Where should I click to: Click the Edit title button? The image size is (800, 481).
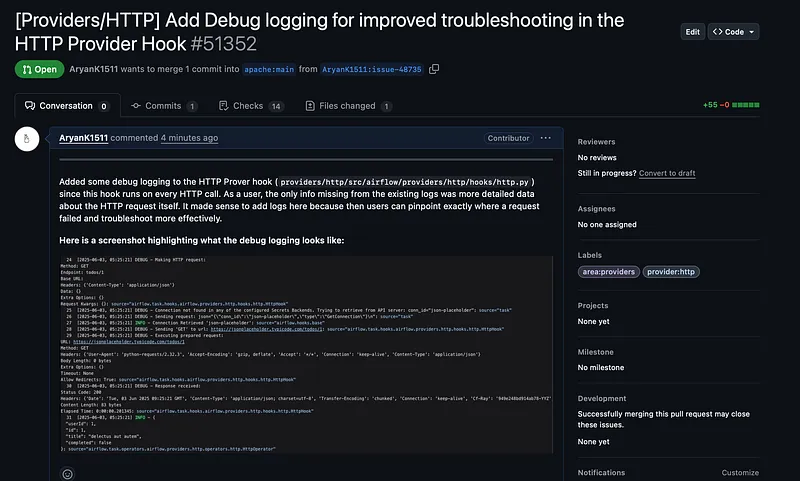click(692, 32)
